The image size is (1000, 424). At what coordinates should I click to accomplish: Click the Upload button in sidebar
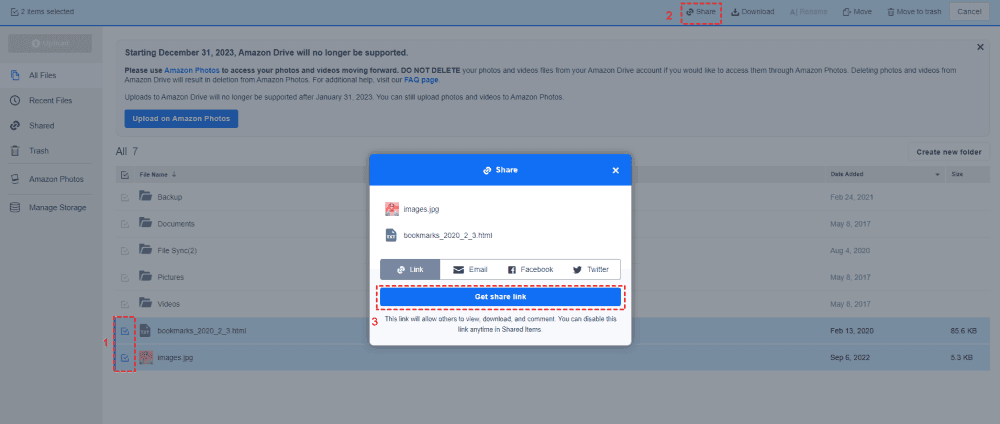(x=50, y=43)
